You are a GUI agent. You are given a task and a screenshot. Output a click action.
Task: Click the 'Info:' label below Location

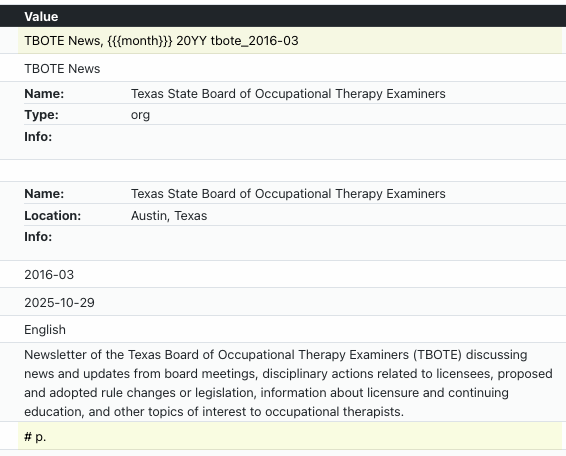click(x=38, y=237)
